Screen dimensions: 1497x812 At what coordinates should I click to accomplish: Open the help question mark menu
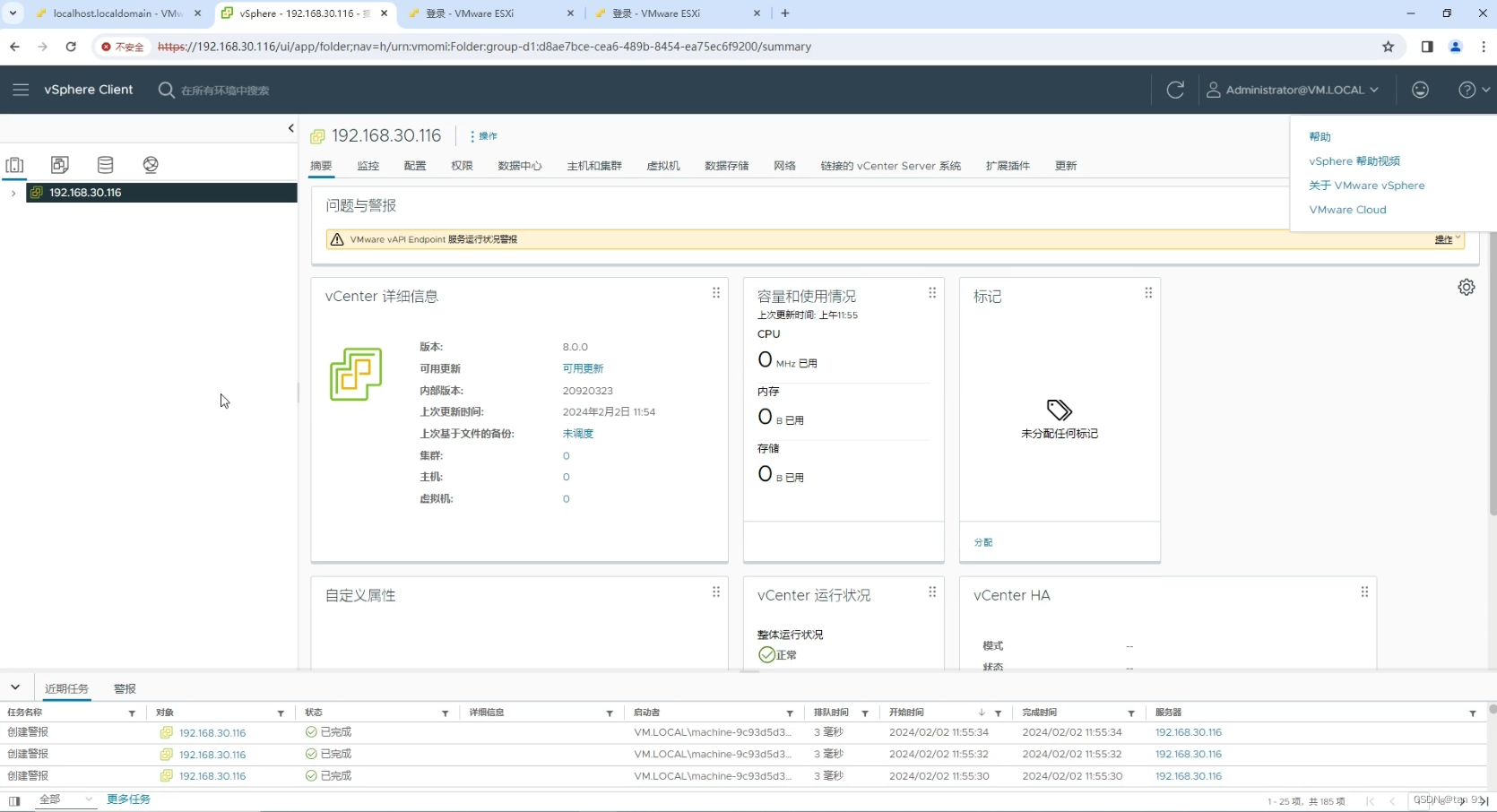1473,90
